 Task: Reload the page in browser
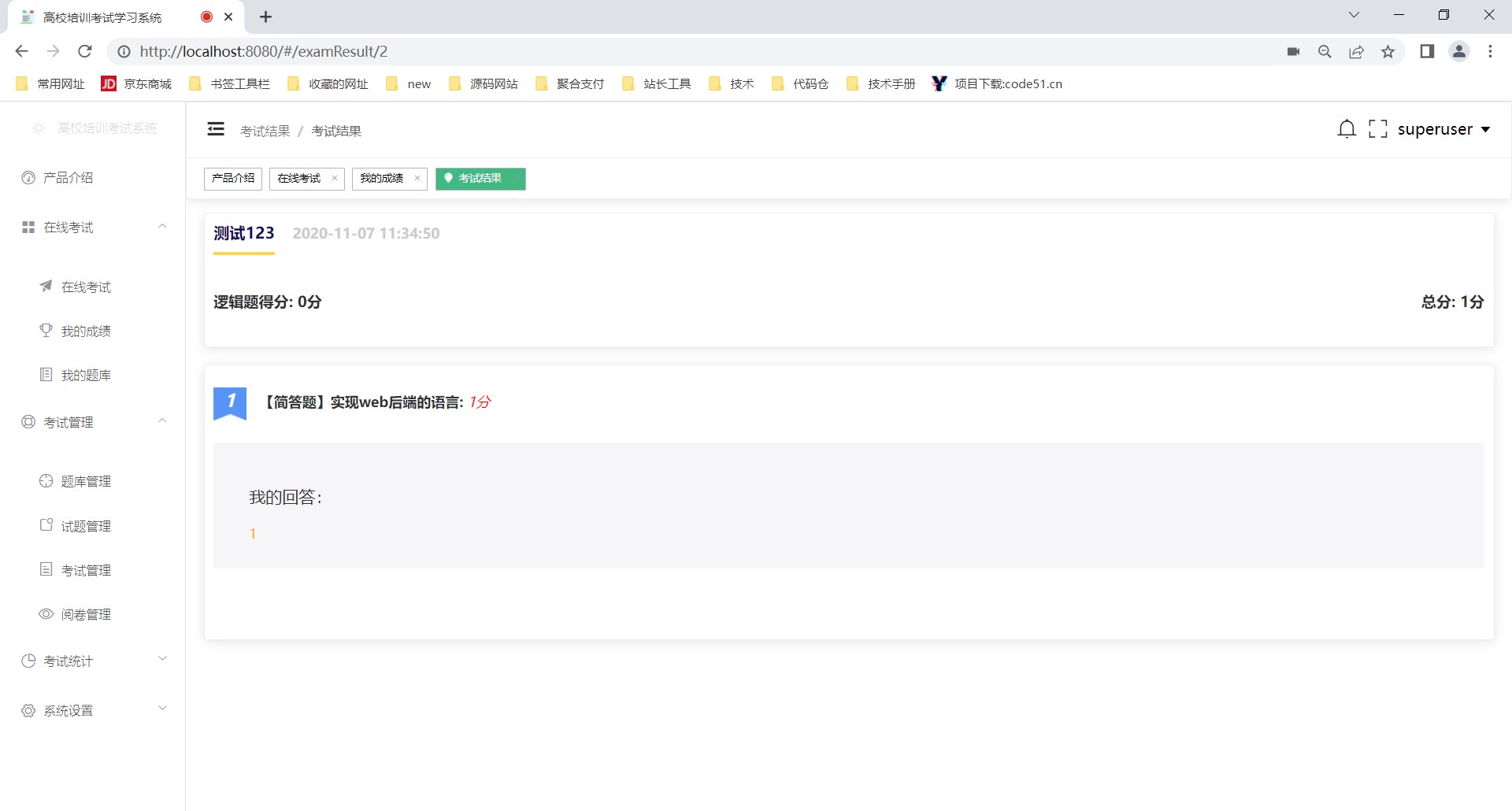coord(85,52)
